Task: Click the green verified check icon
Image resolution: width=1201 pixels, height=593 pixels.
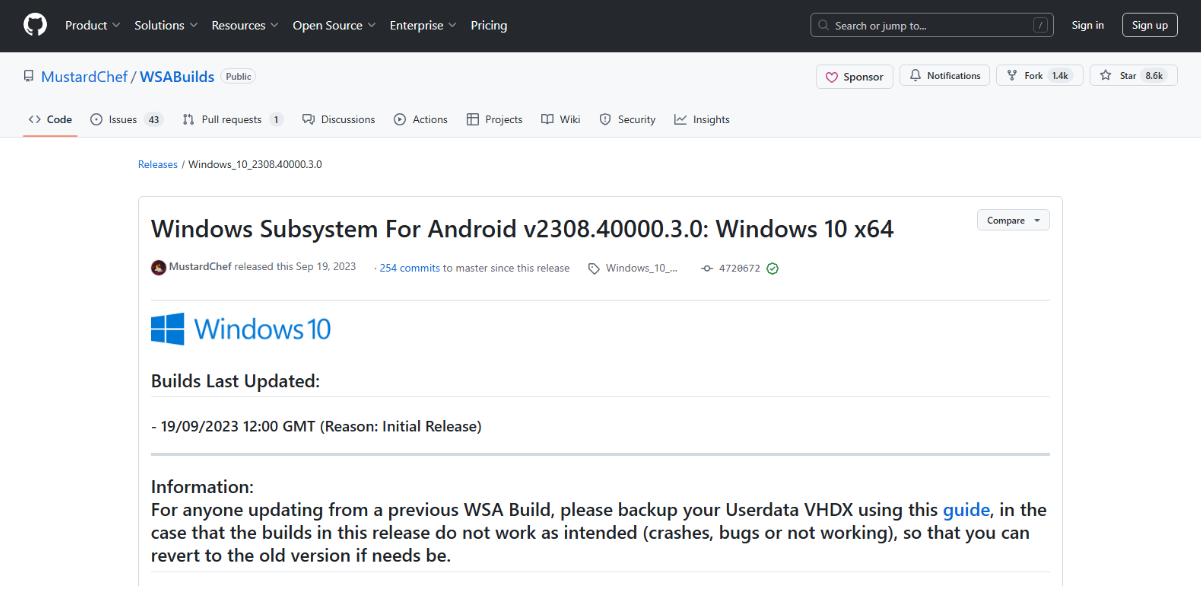Action: (772, 268)
